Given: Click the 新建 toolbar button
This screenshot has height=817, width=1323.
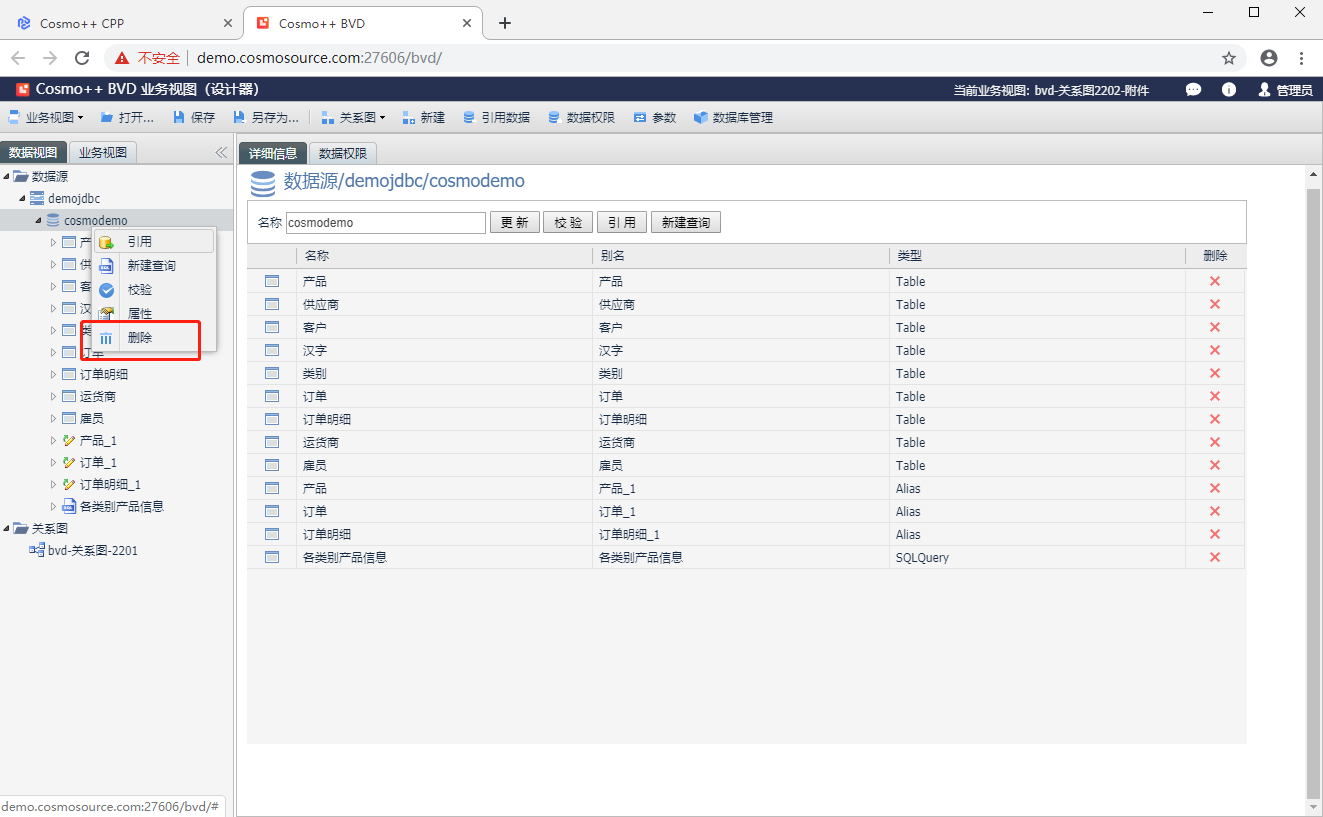Looking at the screenshot, I should 424,117.
